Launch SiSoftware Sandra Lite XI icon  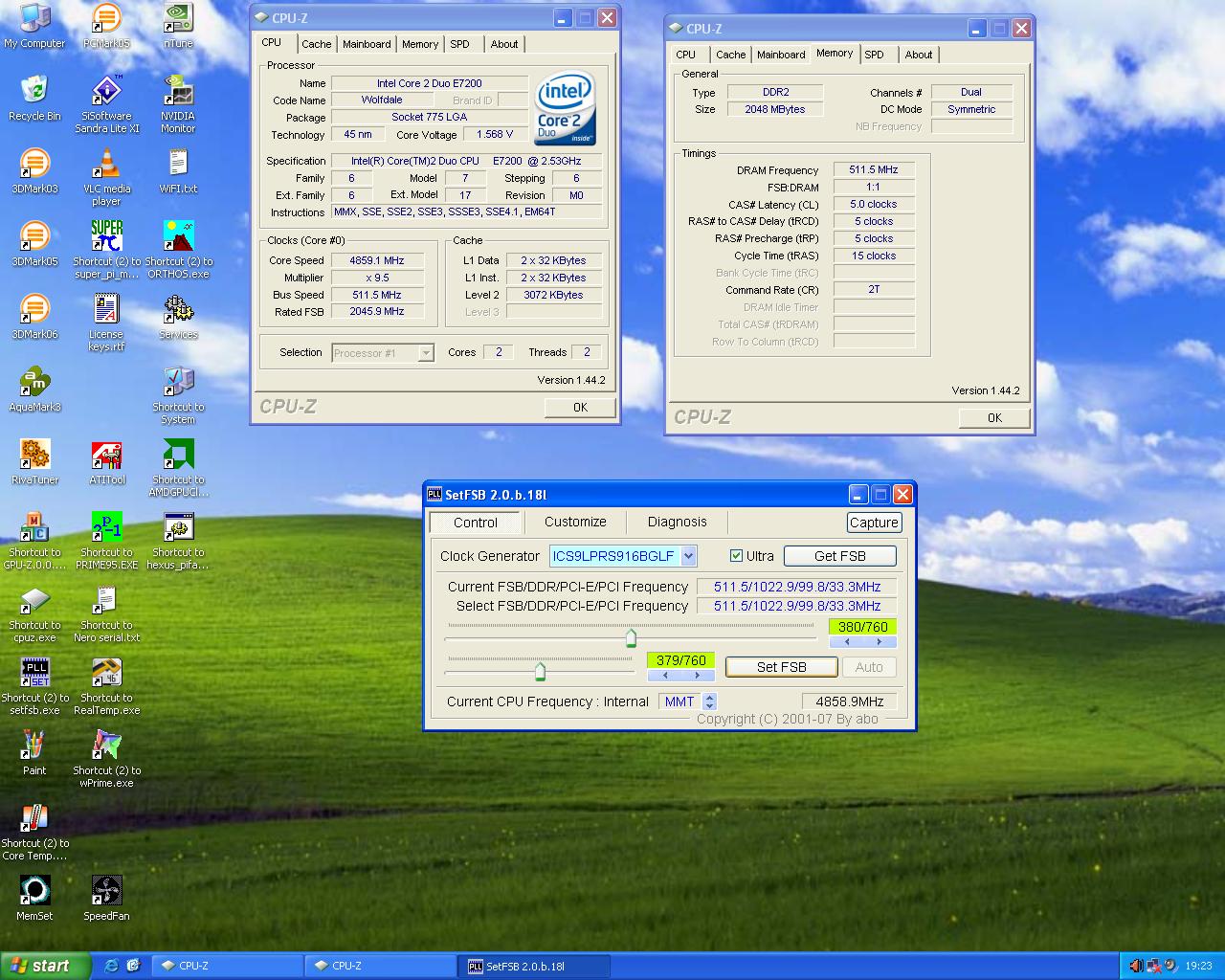tap(106, 104)
